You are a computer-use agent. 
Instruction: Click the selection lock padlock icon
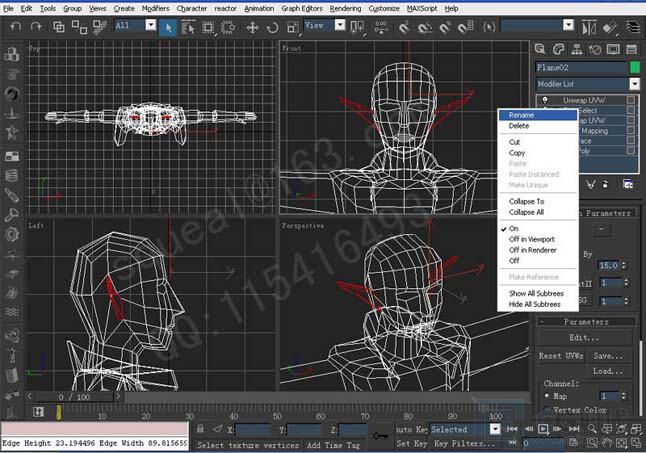(200, 429)
